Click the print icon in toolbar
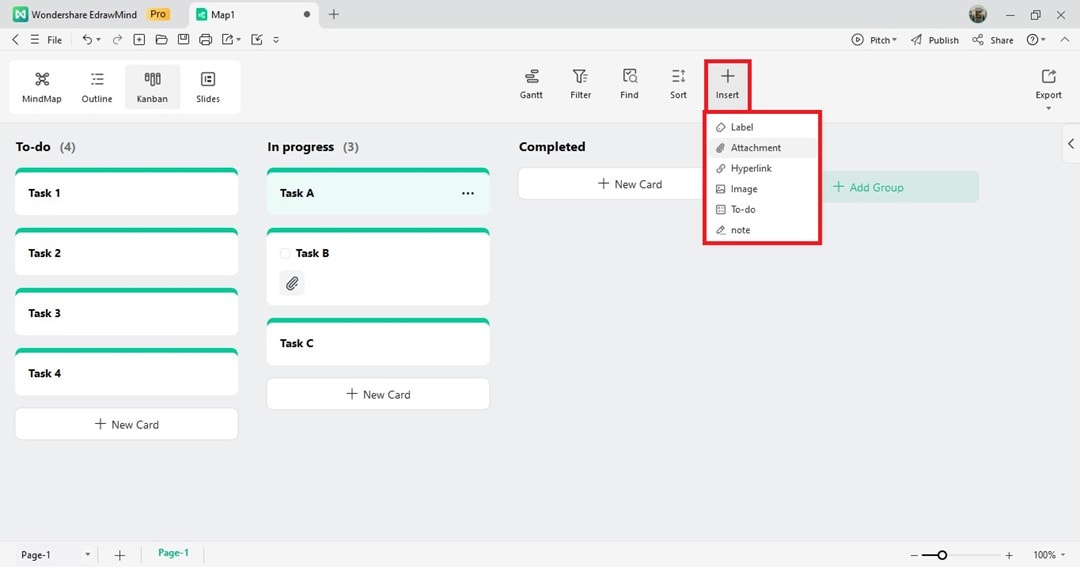1080x567 pixels. 205,40
